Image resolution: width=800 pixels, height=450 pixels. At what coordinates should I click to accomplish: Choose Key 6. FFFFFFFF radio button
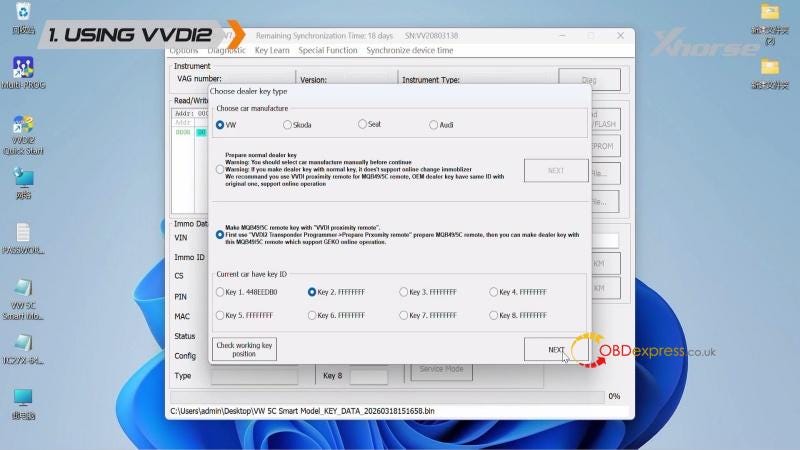[x=312, y=315]
